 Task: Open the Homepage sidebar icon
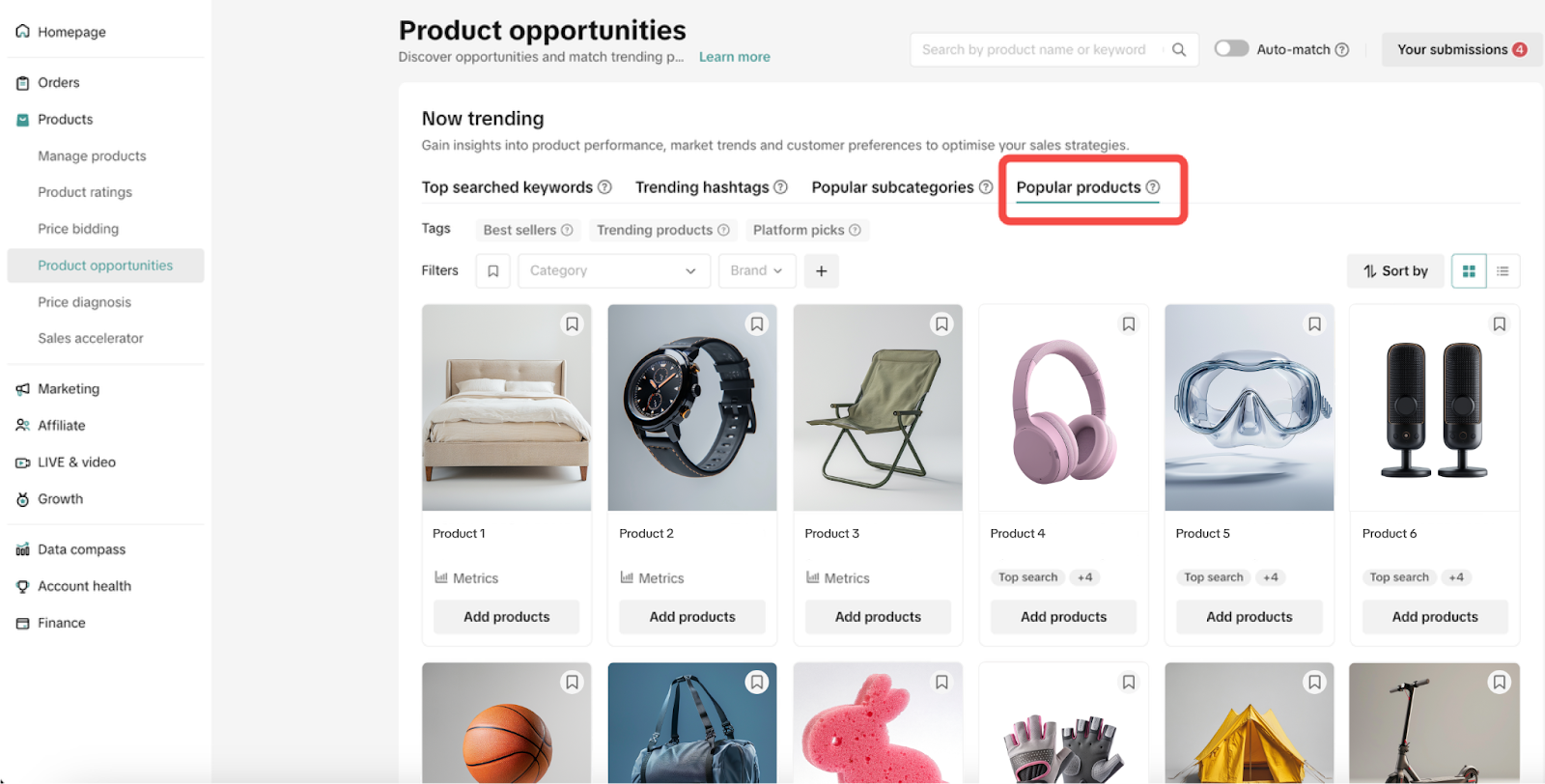[21, 31]
